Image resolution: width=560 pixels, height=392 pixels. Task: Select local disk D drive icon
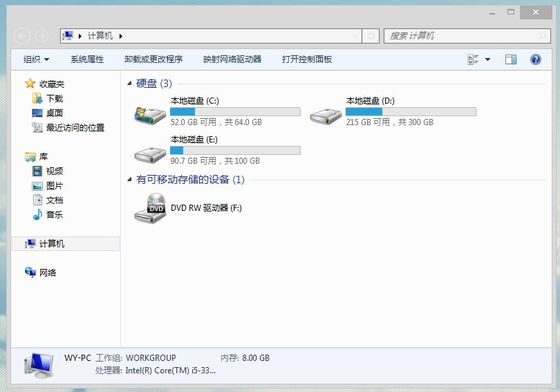(325, 116)
